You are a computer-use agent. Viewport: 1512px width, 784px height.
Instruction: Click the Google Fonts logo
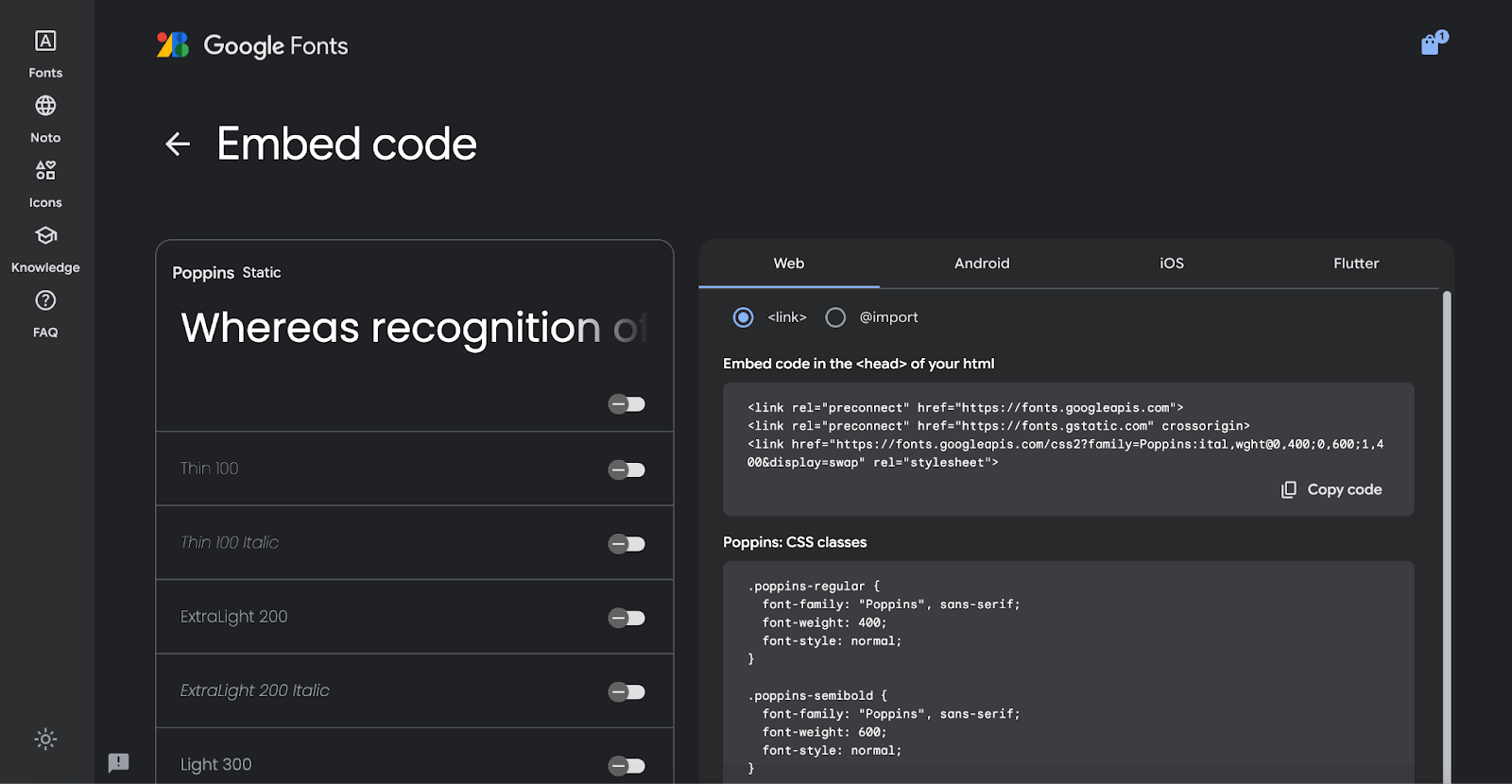coord(252,45)
